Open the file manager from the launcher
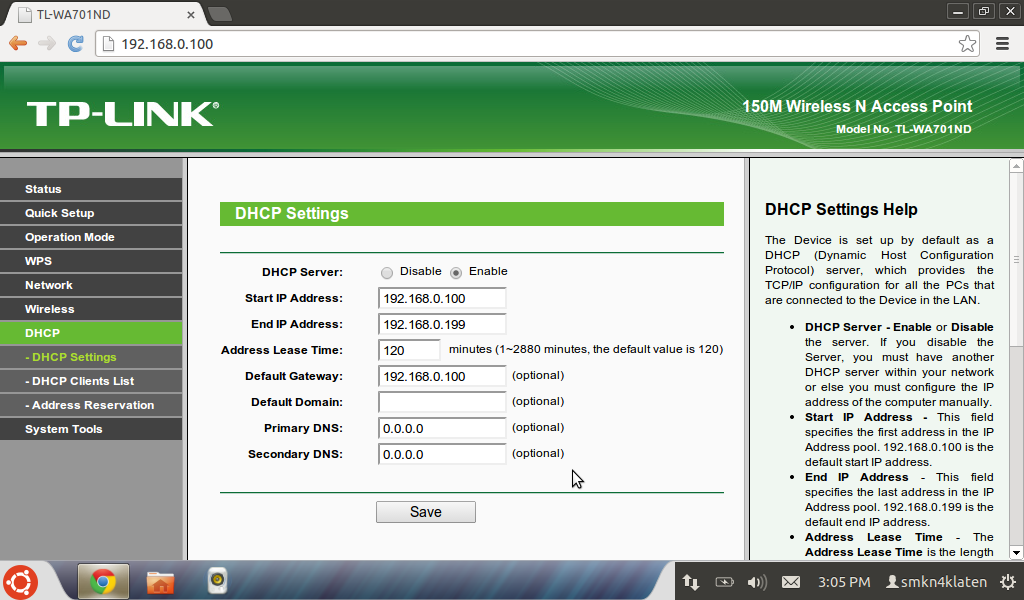Image resolution: width=1024 pixels, height=600 pixels. (160, 581)
